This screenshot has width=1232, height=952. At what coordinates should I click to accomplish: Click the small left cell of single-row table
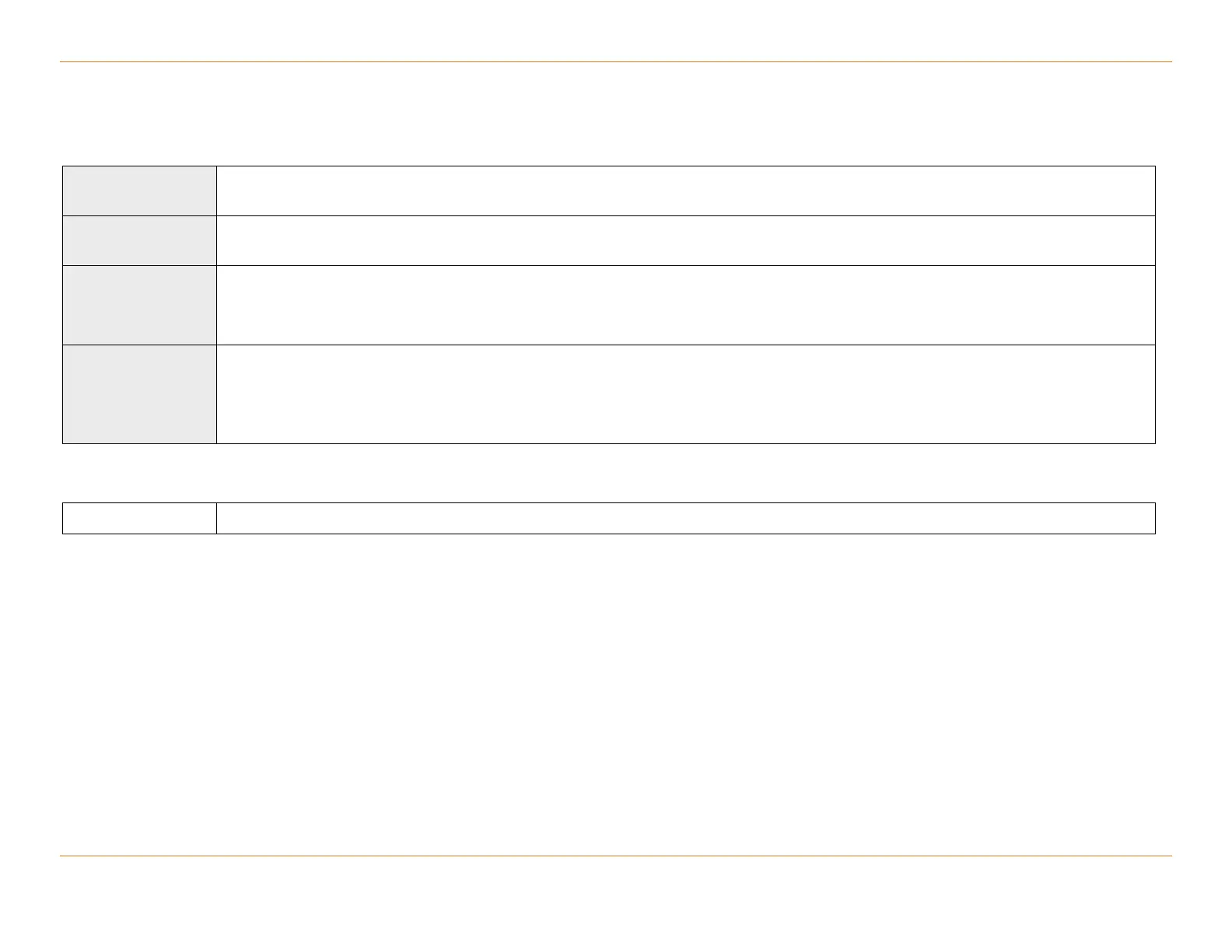tap(139, 518)
